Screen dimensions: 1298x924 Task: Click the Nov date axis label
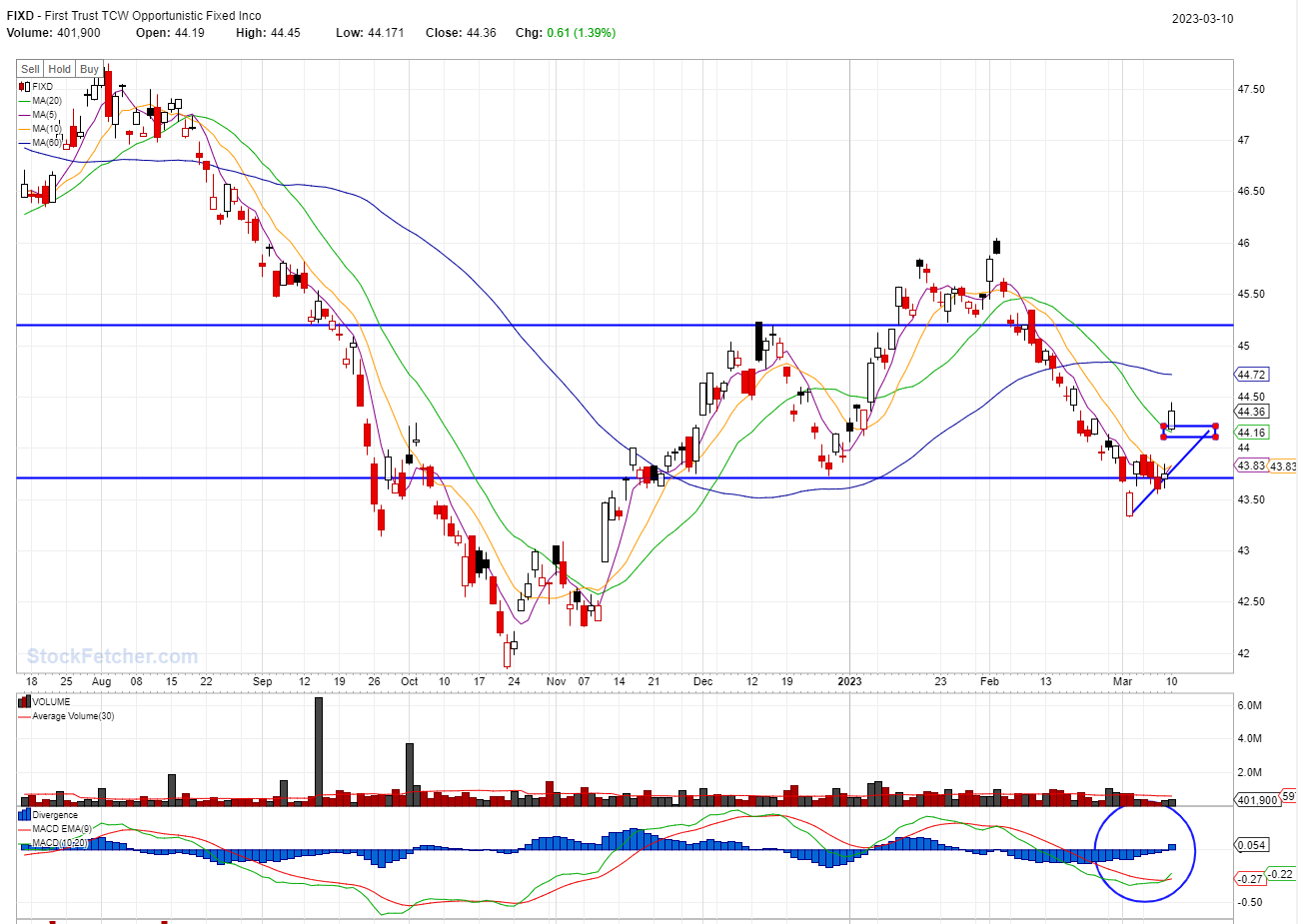tap(556, 681)
